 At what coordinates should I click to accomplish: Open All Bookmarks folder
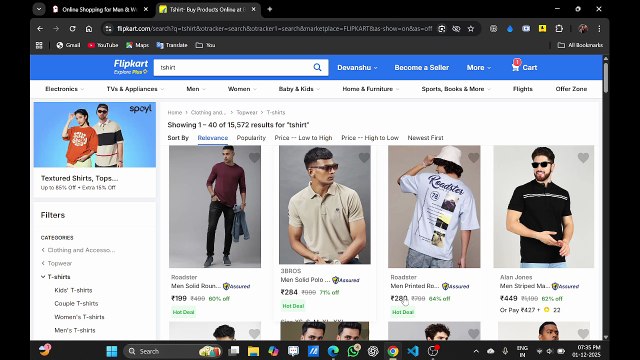tap(580, 45)
